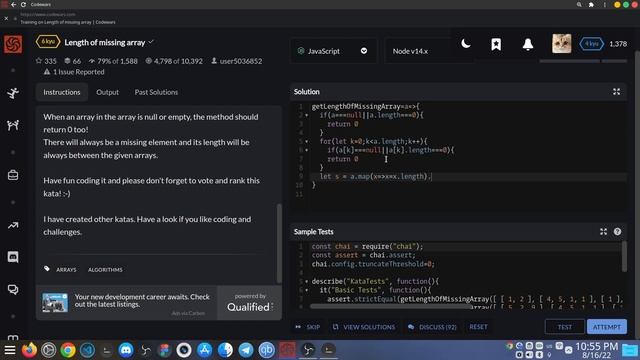Open DISCUSS (92) comments
640x360 pixels.
(x=432, y=327)
